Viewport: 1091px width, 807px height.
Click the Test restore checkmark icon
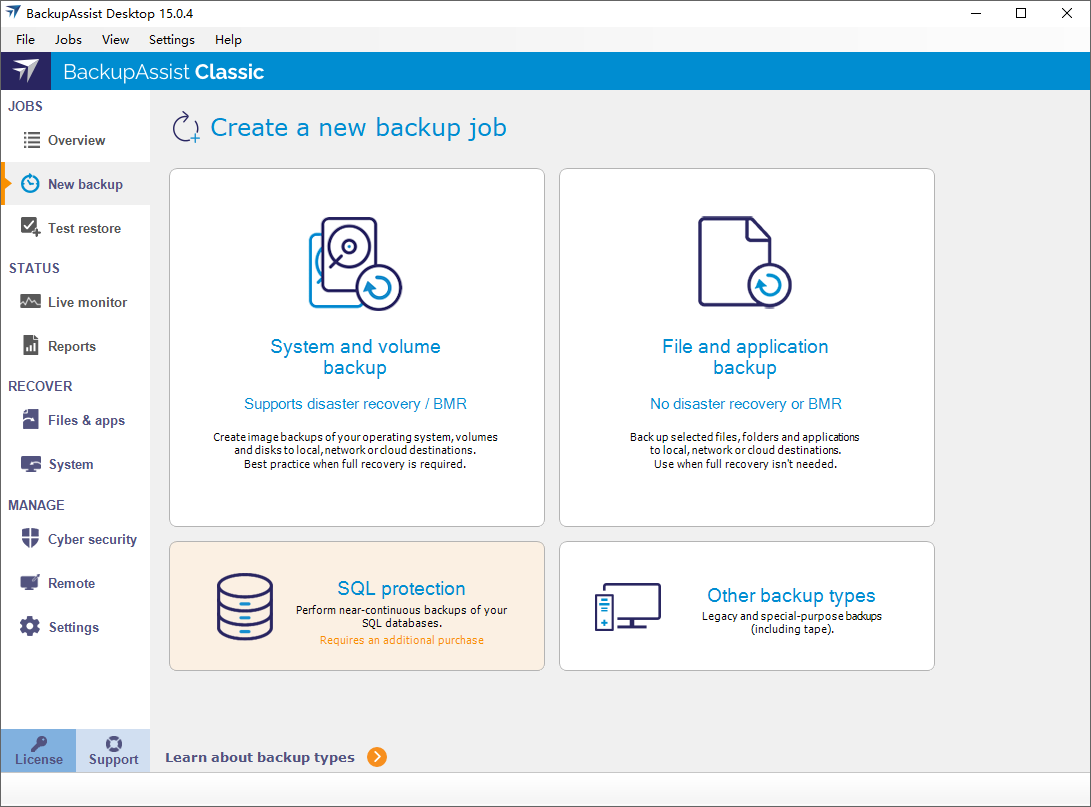point(31,227)
